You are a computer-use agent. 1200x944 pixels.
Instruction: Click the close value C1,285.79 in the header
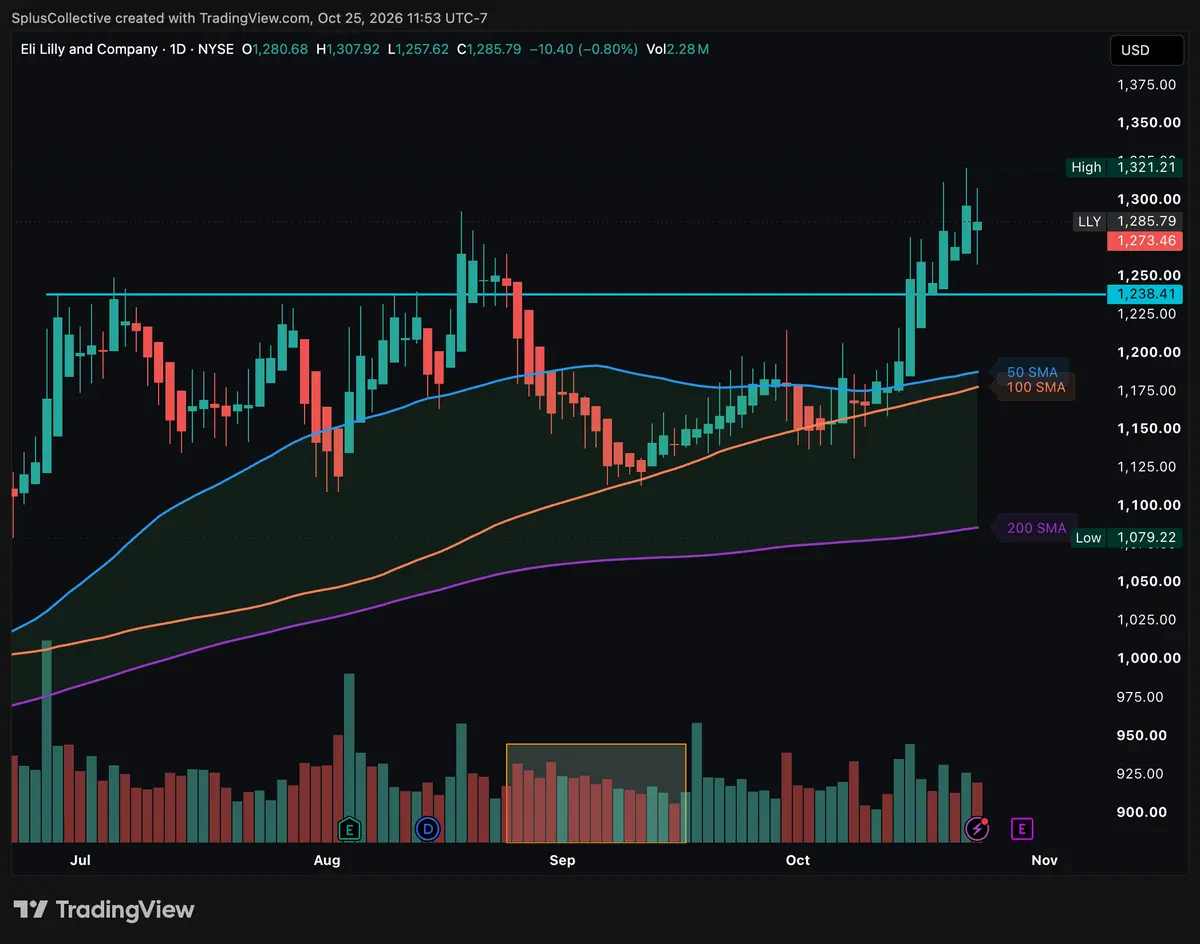click(x=489, y=49)
